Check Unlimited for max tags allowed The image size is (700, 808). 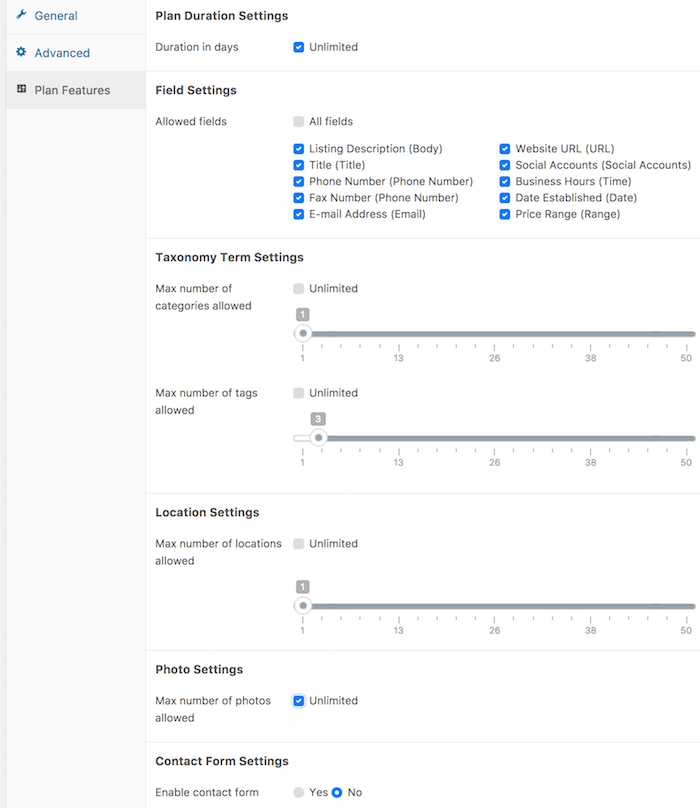pos(298,393)
